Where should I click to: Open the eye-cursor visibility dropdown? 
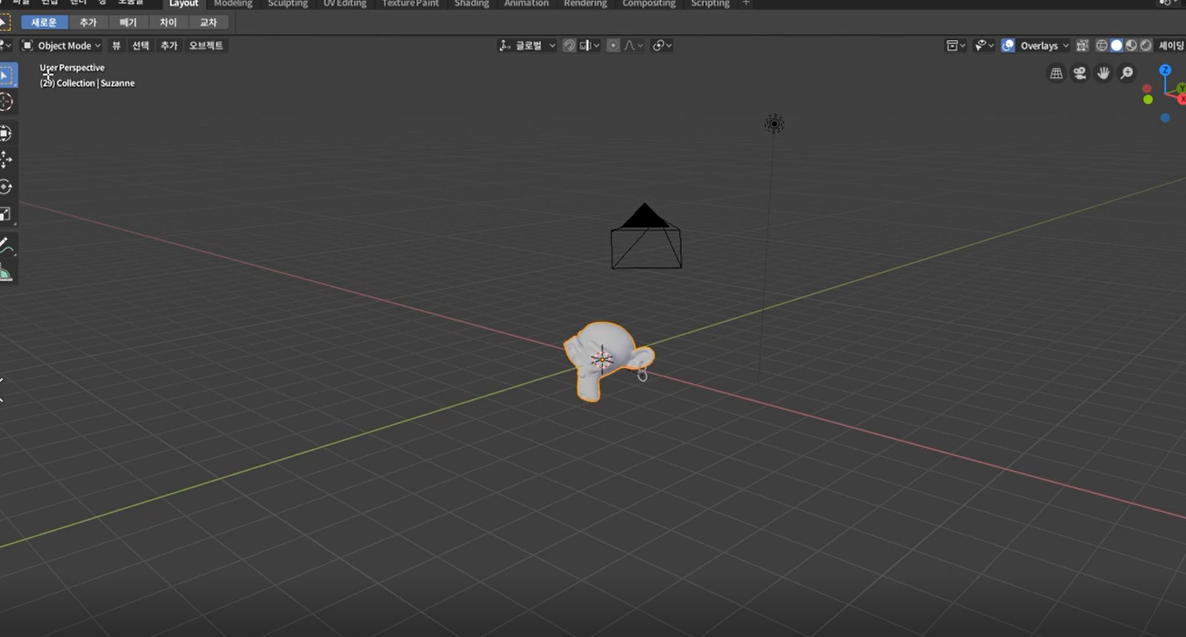coord(984,45)
